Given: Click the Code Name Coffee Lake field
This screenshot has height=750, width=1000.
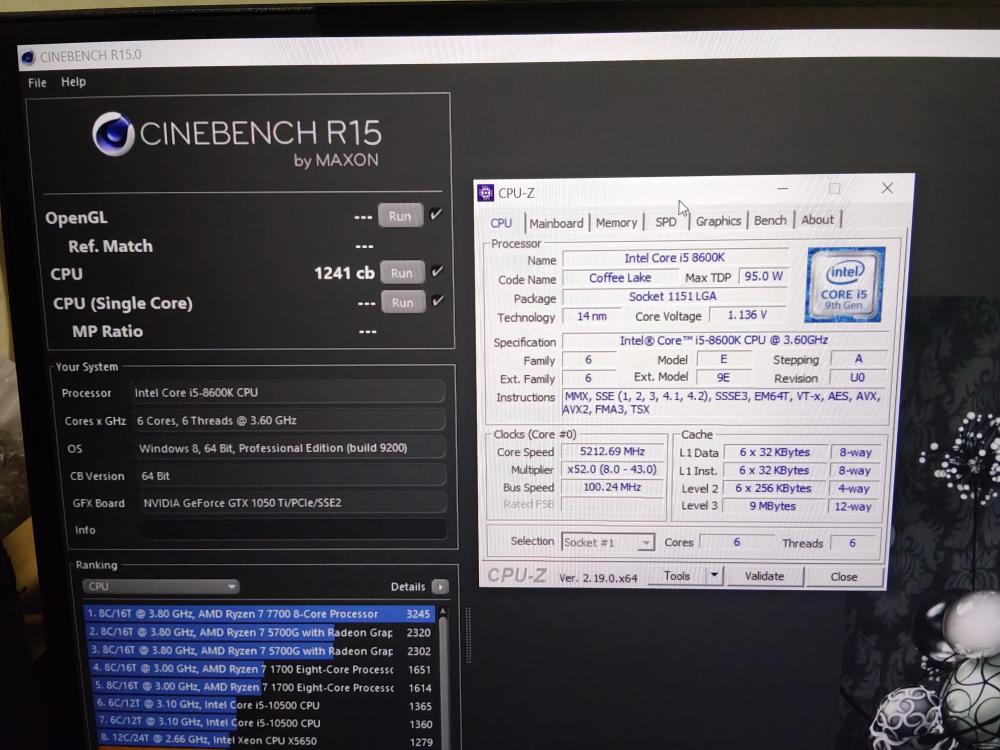Looking at the screenshot, I should [x=620, y=278].
